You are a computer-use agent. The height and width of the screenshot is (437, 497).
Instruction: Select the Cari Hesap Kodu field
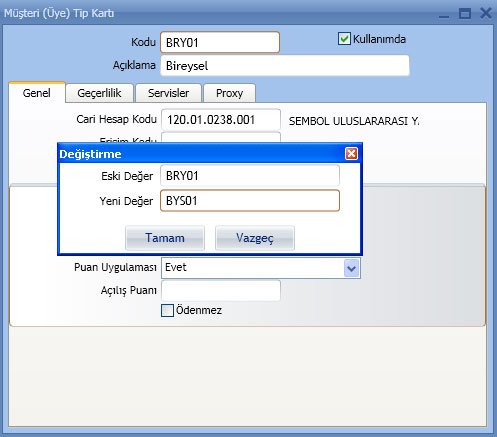coord(221,120)
